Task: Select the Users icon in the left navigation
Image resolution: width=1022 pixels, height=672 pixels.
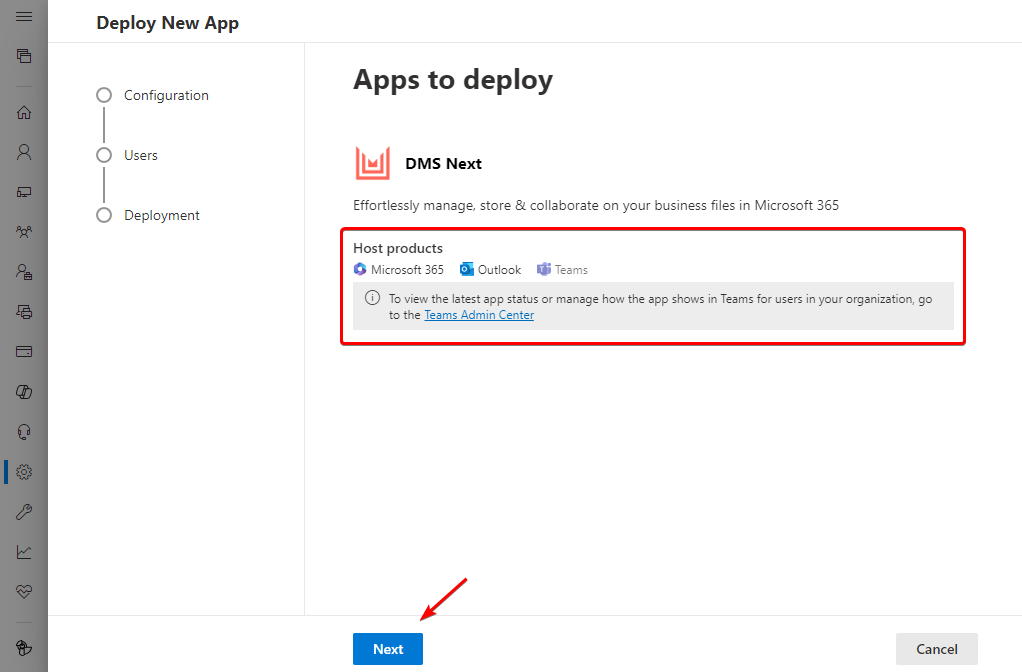Action: click(x=23, y=152)
